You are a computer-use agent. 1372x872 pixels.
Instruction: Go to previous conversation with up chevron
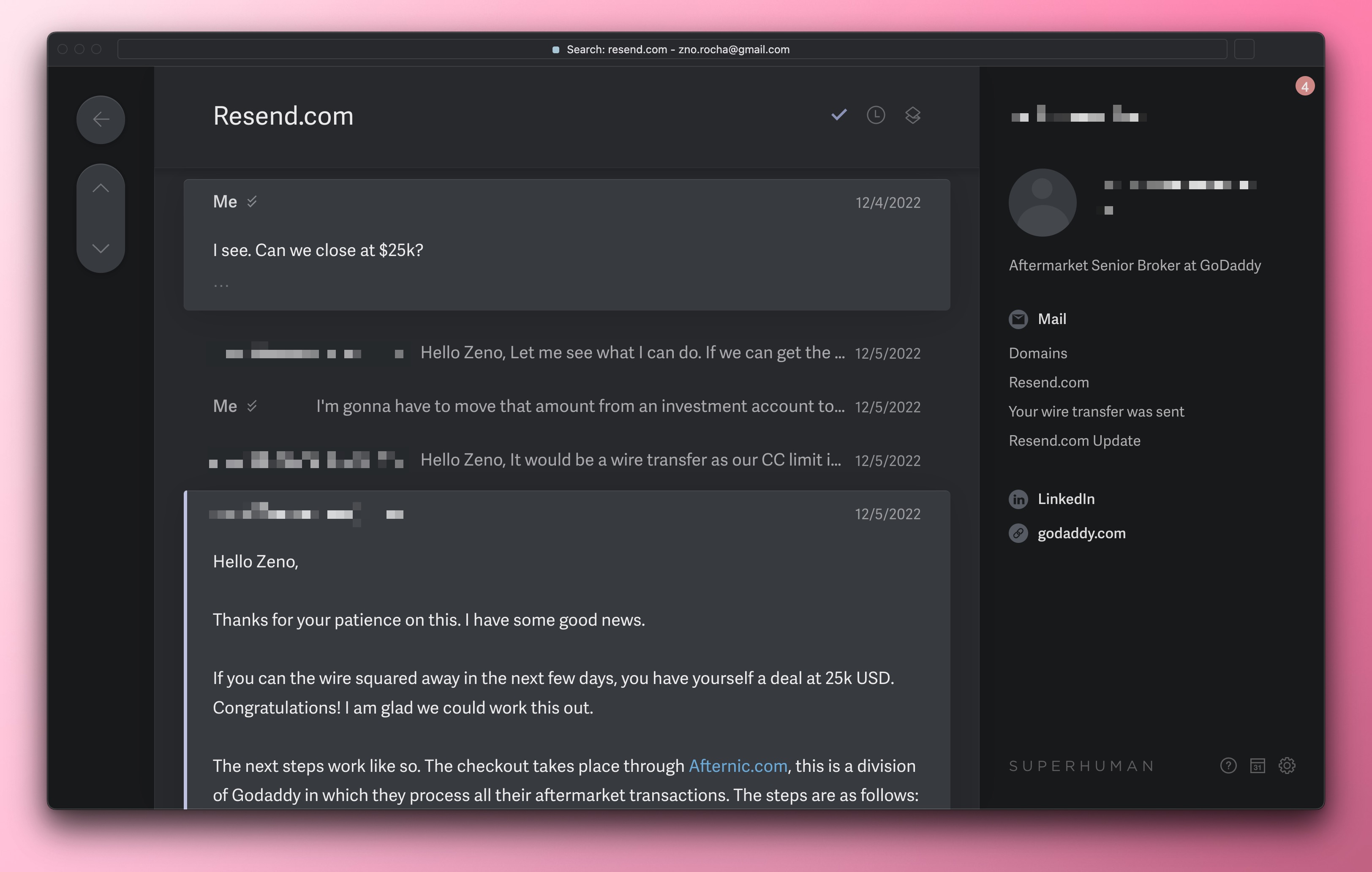coord(101,189)
